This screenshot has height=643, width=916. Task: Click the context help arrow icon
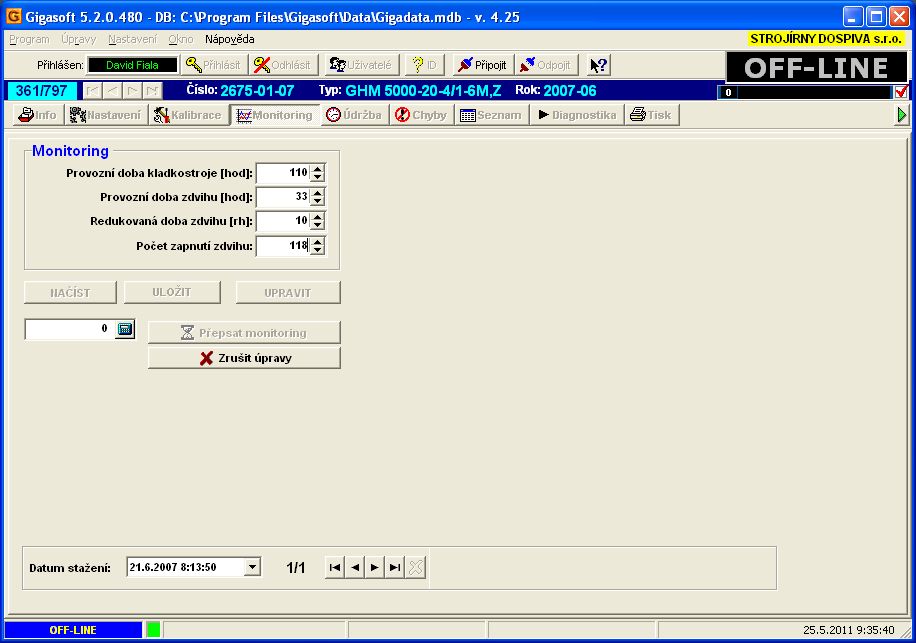pos(598,65)
